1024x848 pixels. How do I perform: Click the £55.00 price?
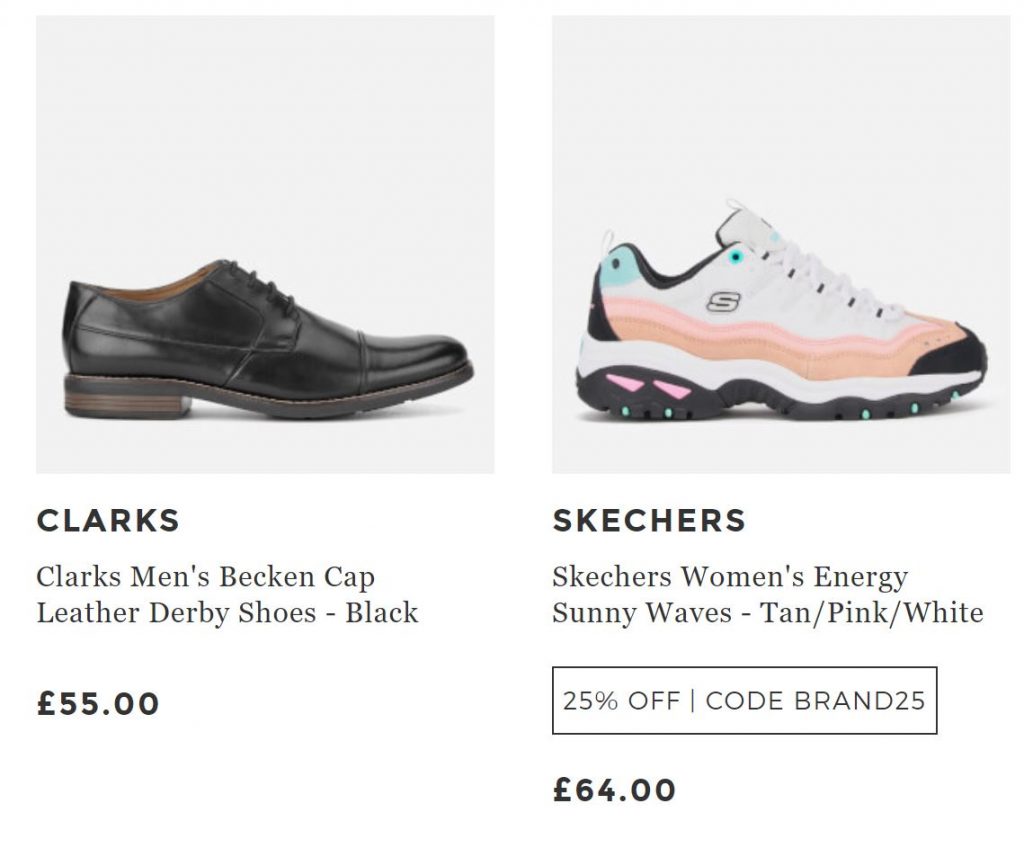(98, 704)
